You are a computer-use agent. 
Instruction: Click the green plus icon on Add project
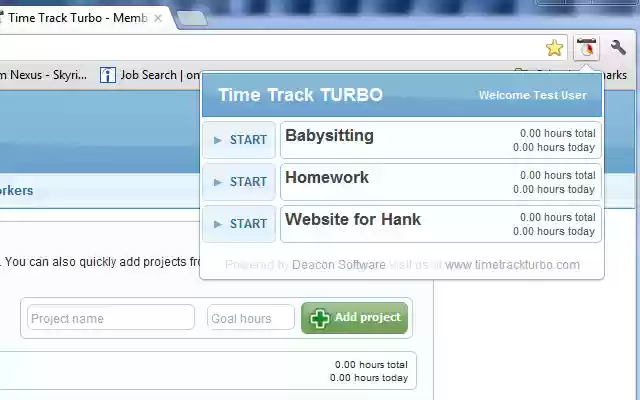[x=320, y=318]
